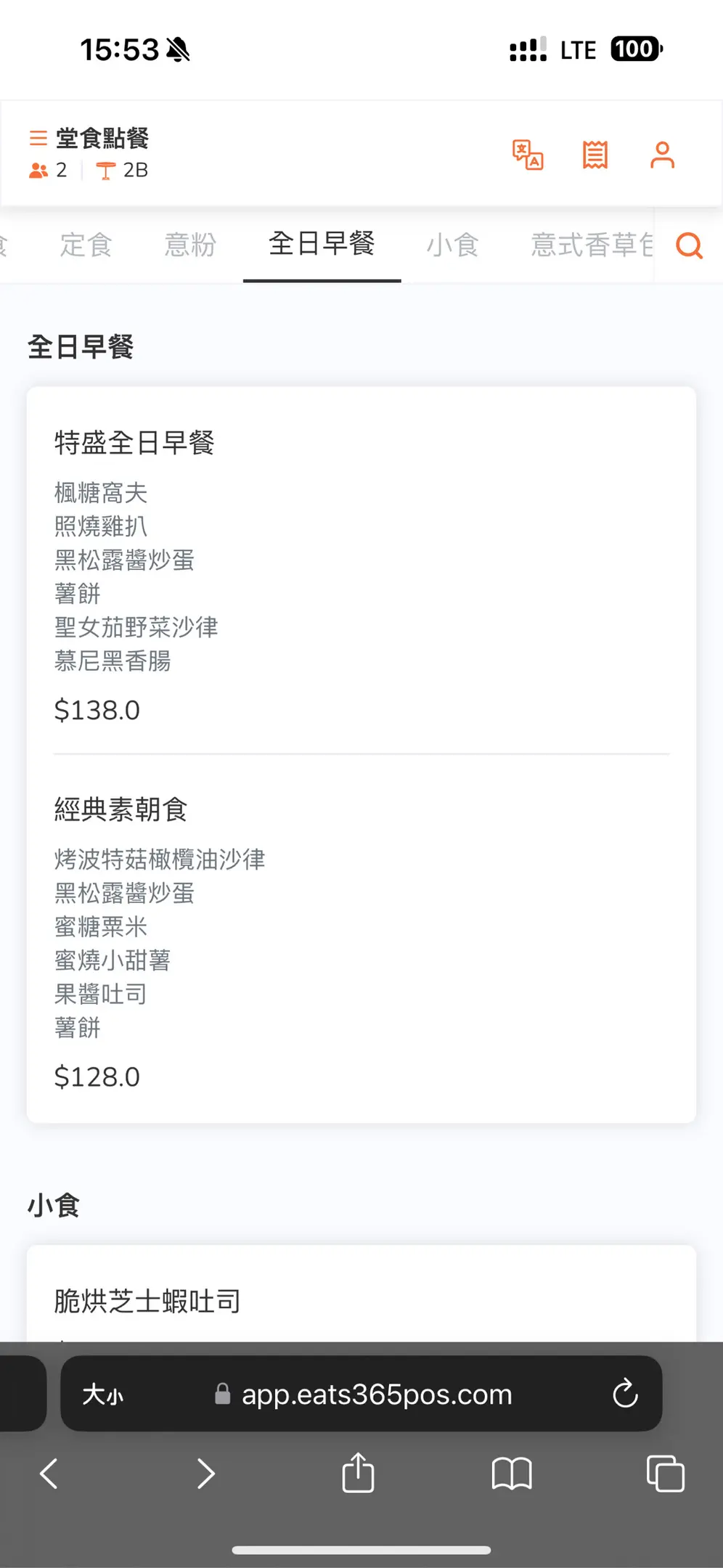The height and width of the screenshot is (1568, 723).
Task: Go back with Safari back arrow
Action: (x=49, y=1473)
